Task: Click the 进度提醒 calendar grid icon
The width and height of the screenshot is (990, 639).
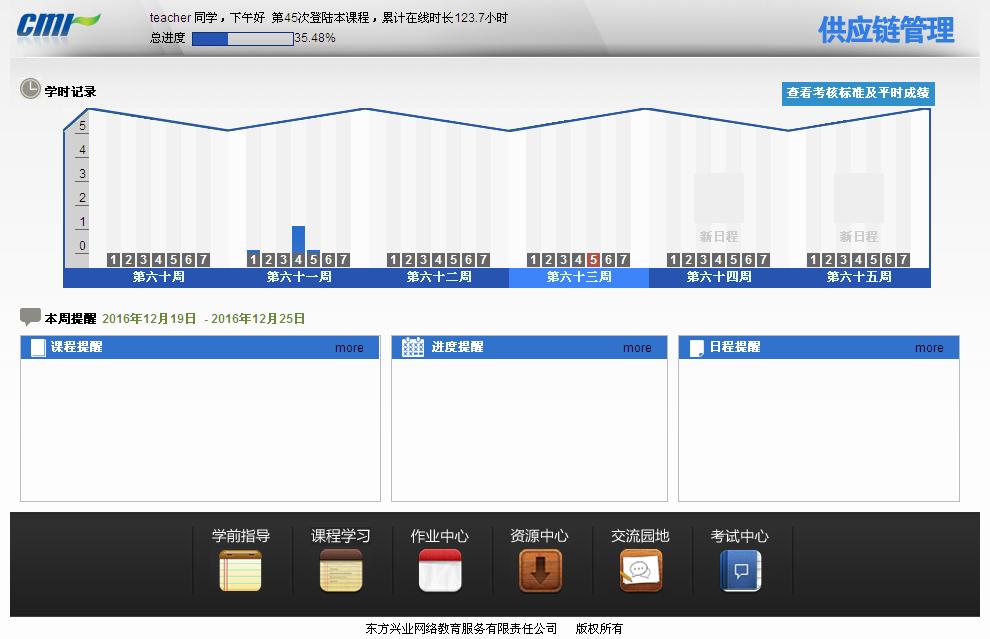Action: (x=413, y=347)
